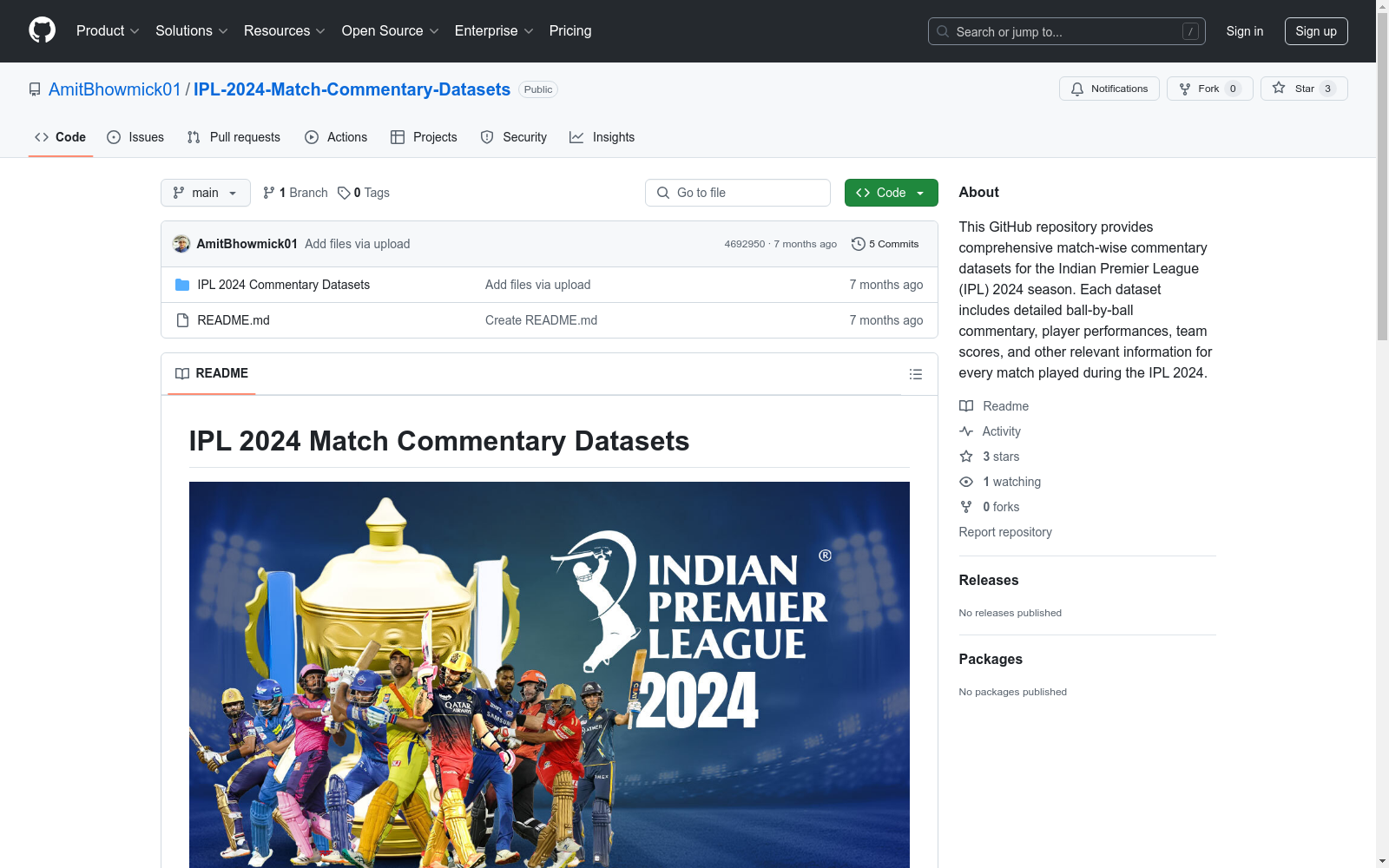
Task: Click Add files via upload in commit header
Action: pos(358,244)
